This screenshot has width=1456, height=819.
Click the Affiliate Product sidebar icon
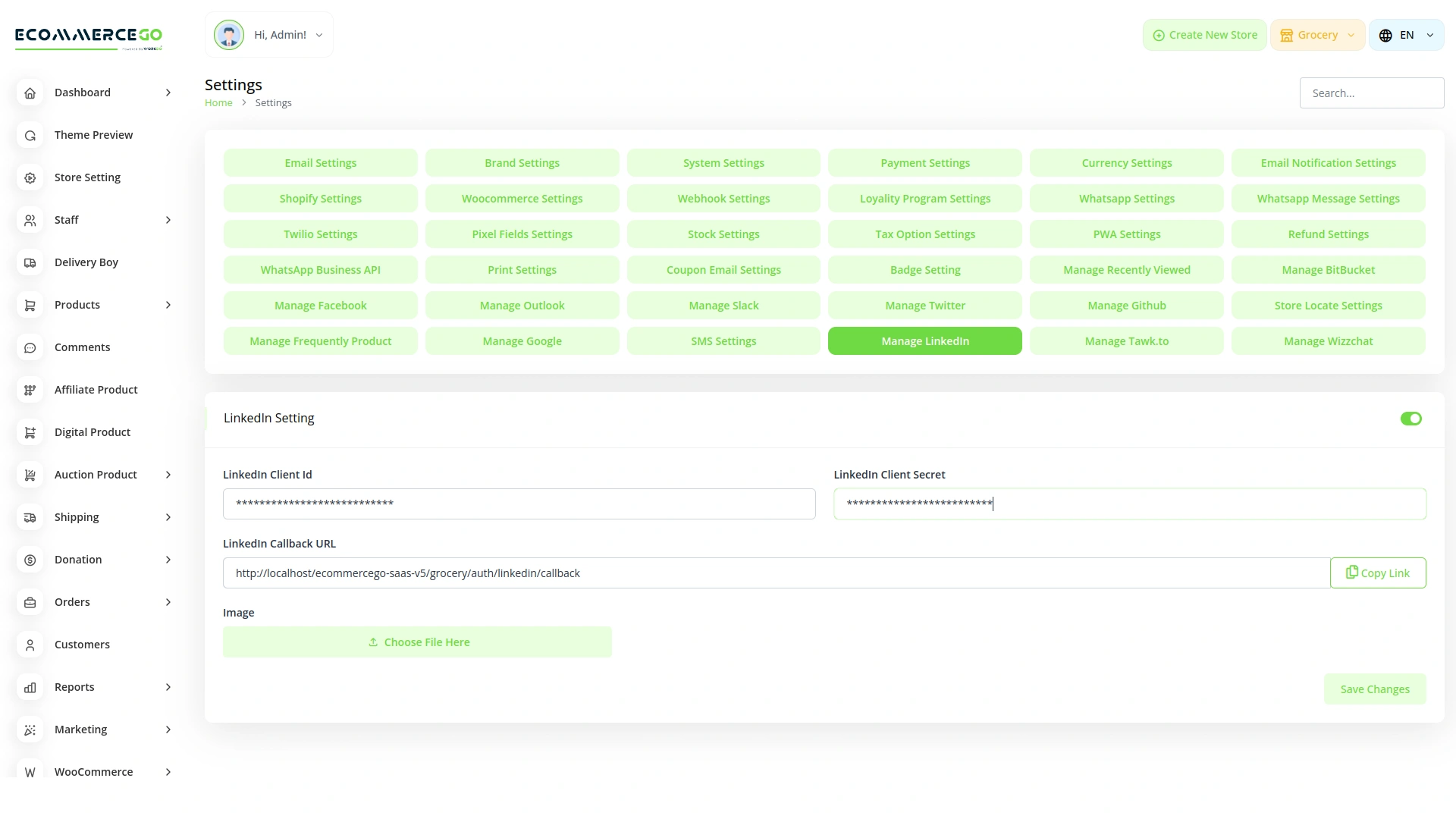(30, 390)
